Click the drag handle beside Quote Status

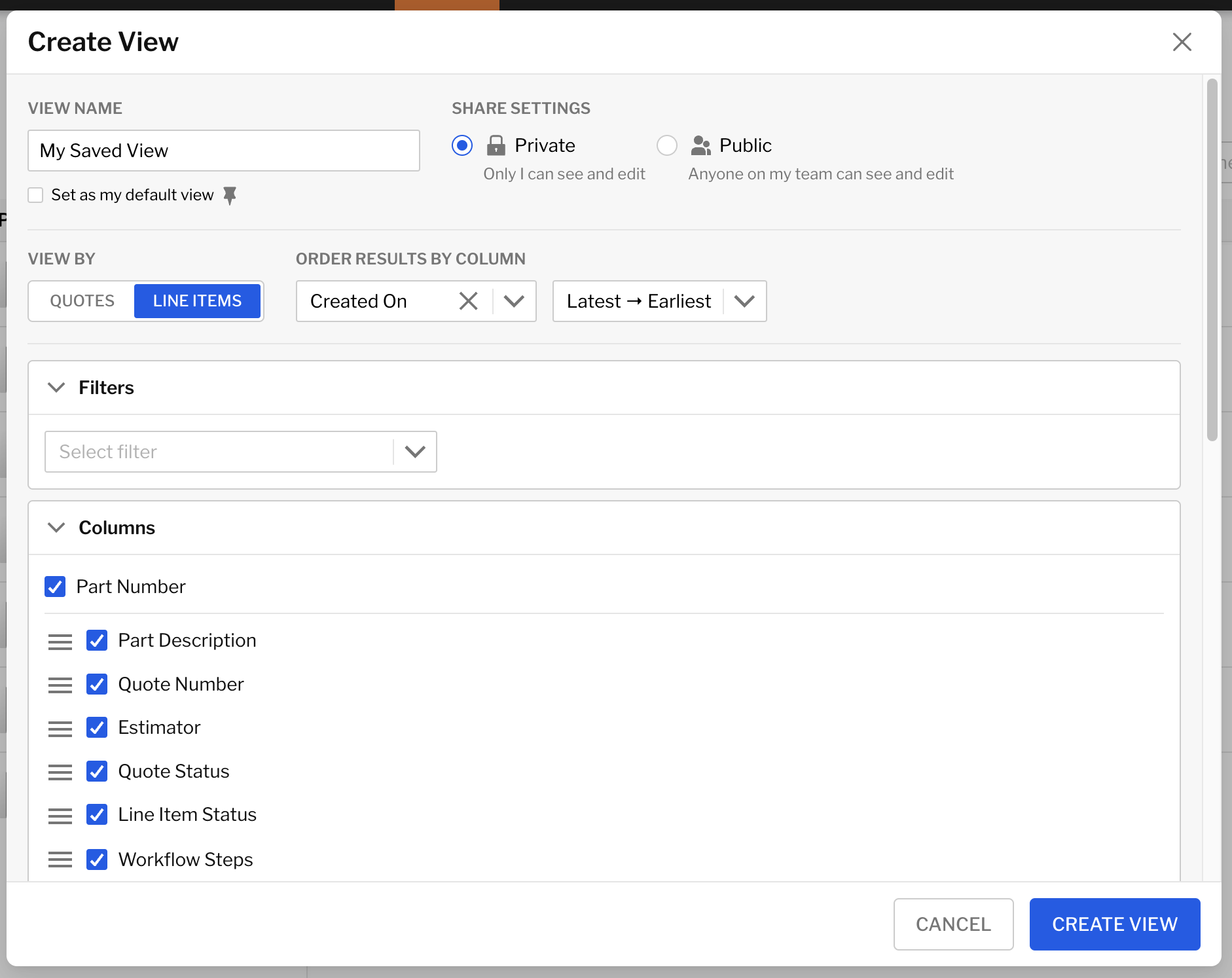[60, 772]
